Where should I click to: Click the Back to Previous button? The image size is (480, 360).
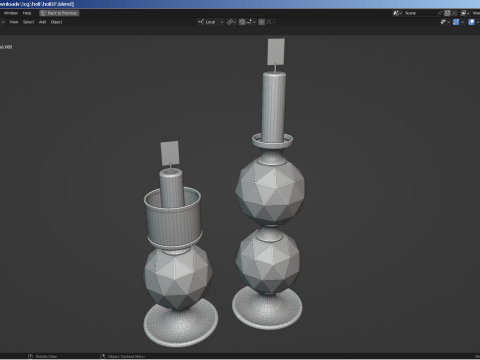click(x=59, y=13)
